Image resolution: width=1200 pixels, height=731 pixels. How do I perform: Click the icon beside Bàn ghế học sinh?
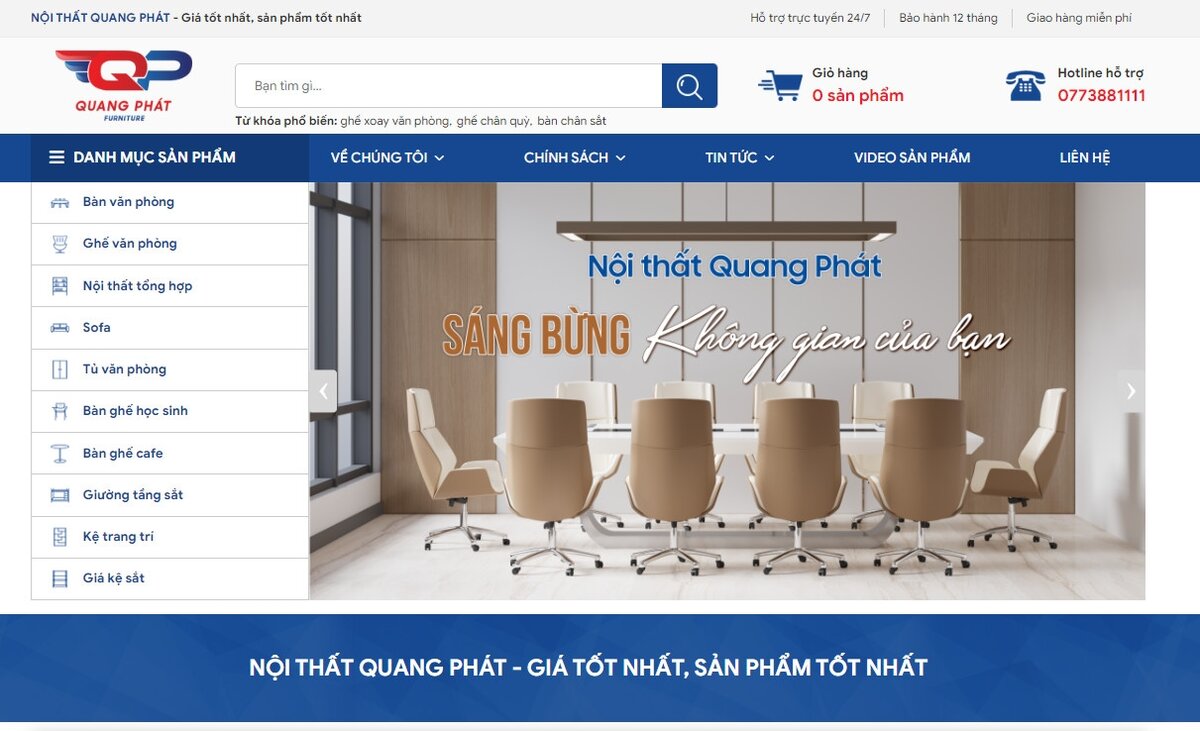pos(60,411)
